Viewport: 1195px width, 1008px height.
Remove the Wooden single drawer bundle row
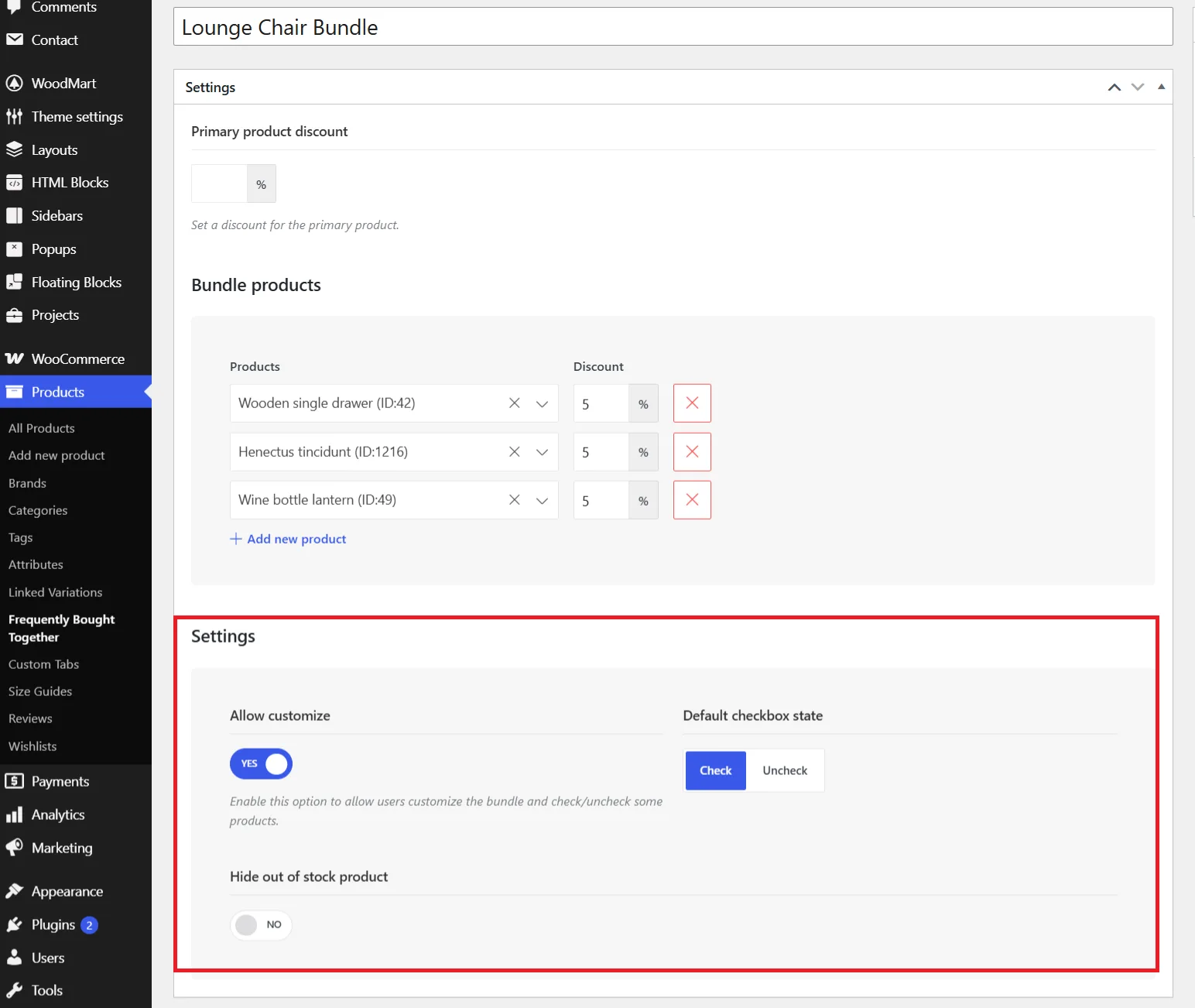click(692, 403)
